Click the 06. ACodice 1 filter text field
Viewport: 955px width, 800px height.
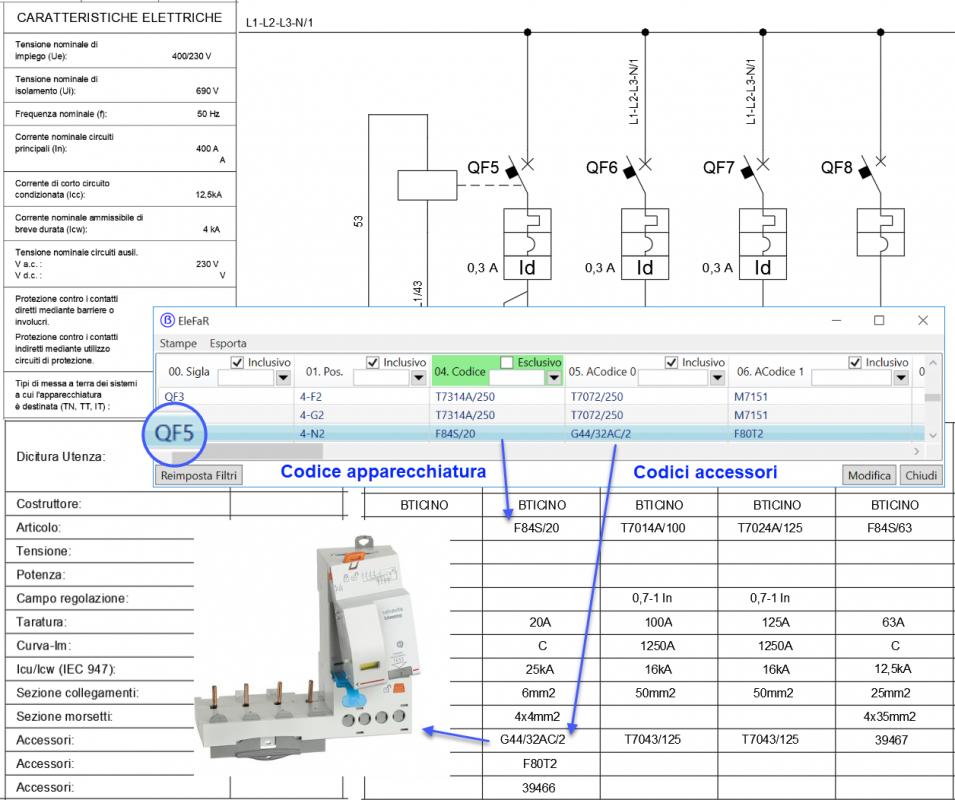pos(853,378)
